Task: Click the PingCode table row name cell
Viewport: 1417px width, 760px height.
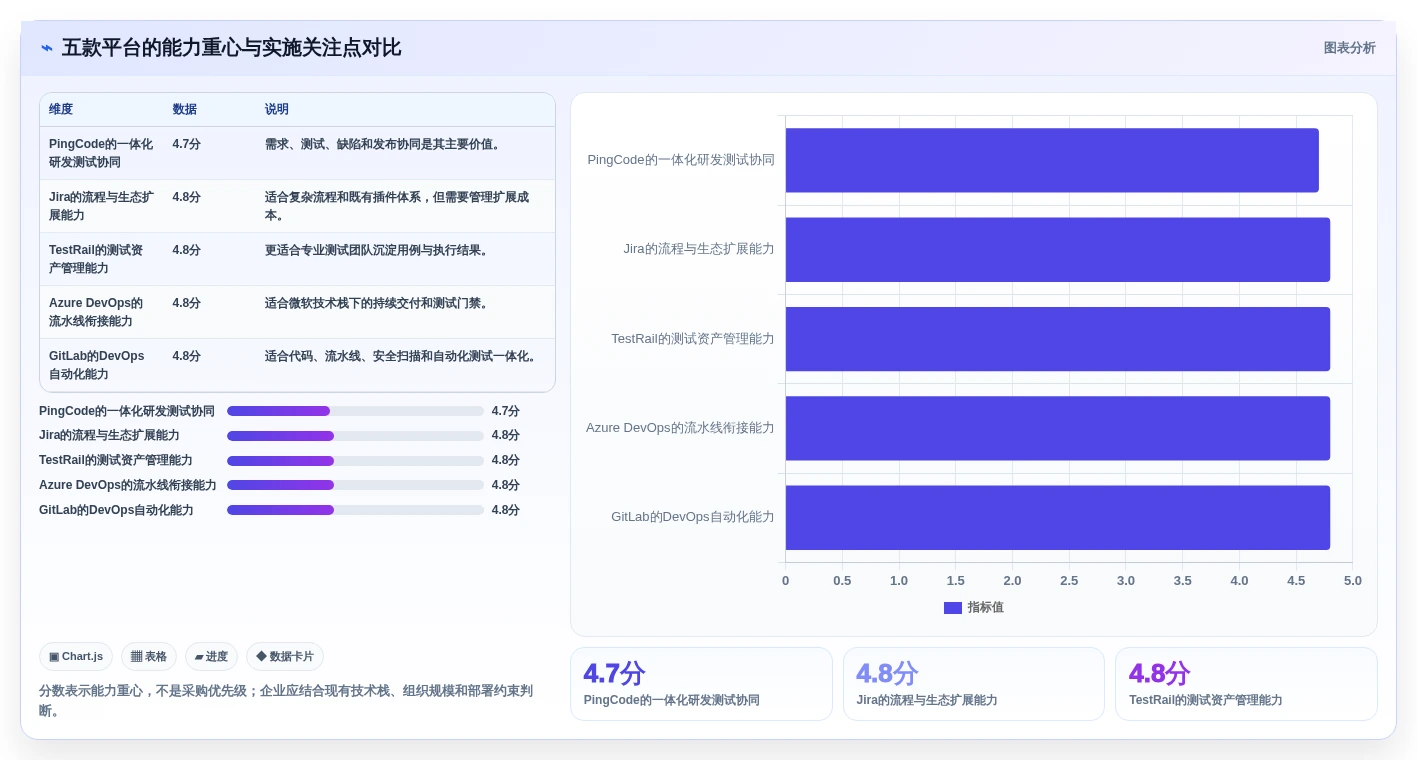Action: point(102,153)
